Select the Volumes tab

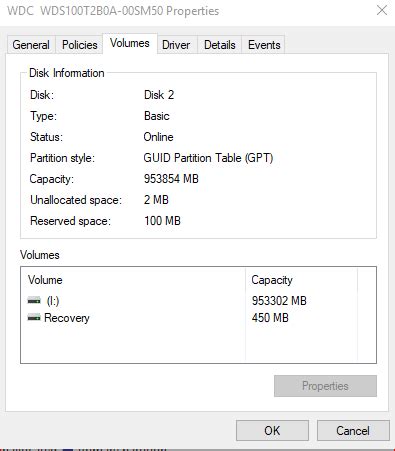[x=130, y=43]
